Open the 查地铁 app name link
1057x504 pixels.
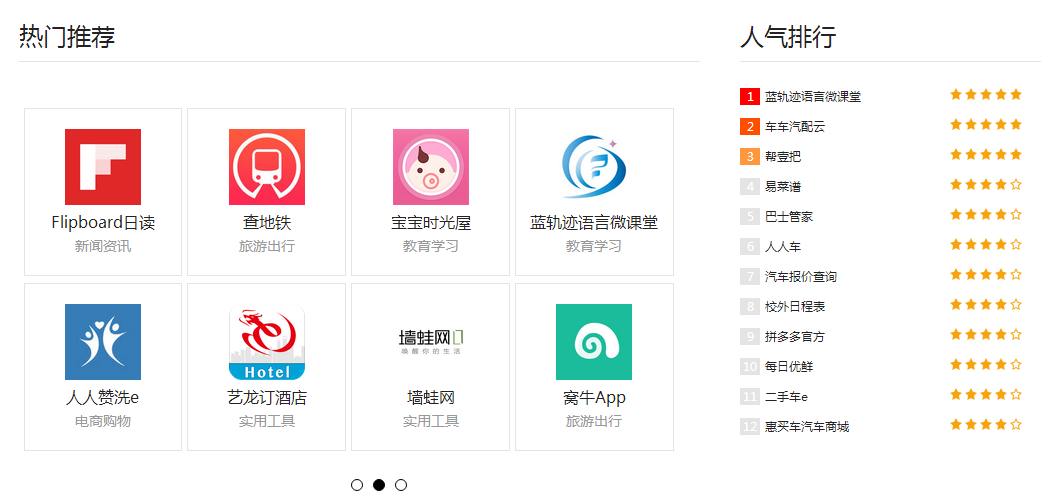tap(267, 222)
